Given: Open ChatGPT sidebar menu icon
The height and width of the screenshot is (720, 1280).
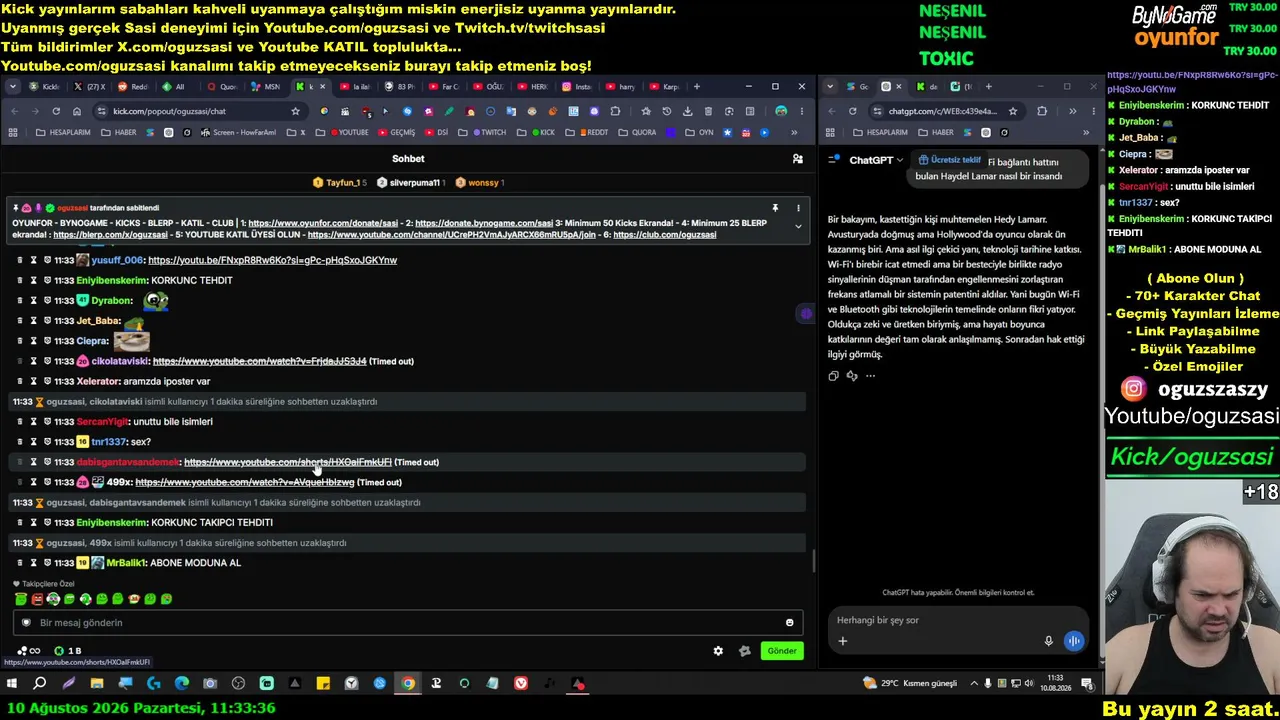Looking at the screenshot, I should coord(833,159).
